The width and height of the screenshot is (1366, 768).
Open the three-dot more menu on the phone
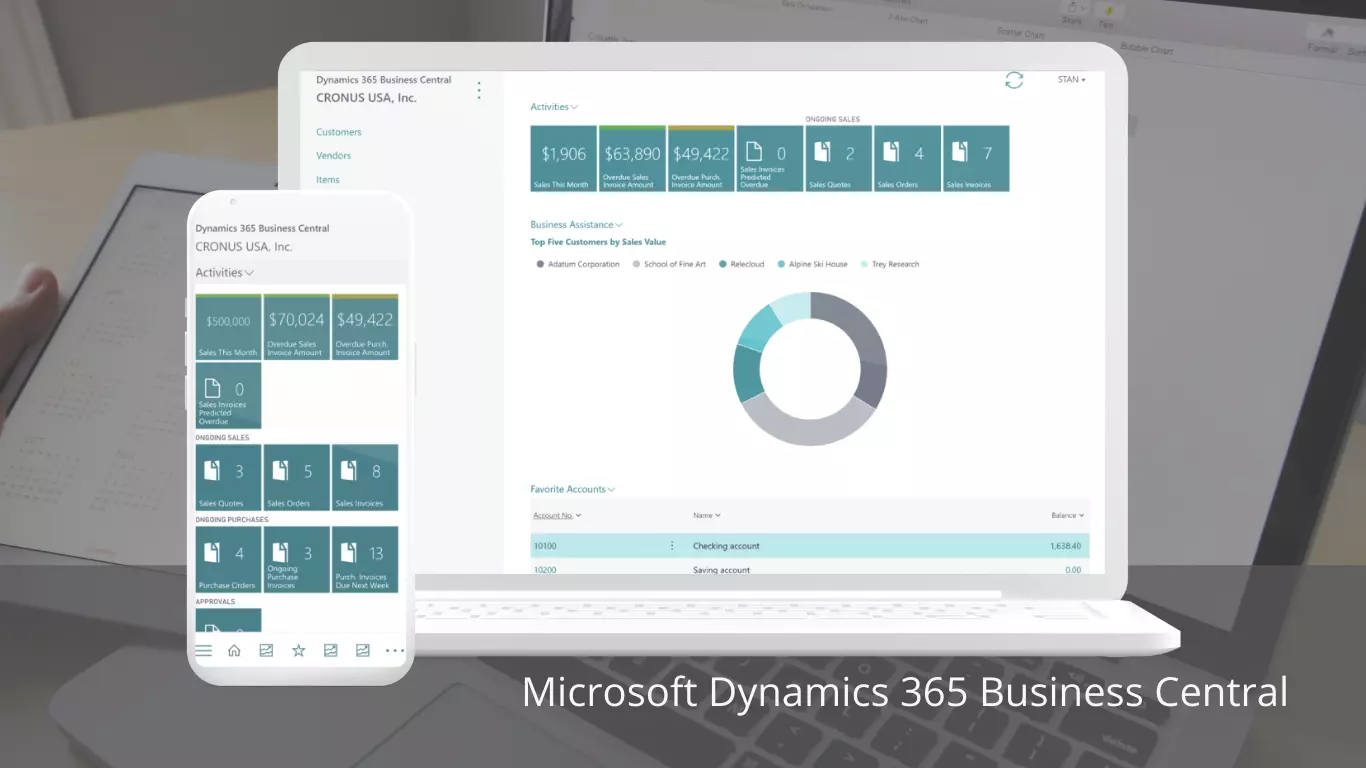click(x=394, y=650)
